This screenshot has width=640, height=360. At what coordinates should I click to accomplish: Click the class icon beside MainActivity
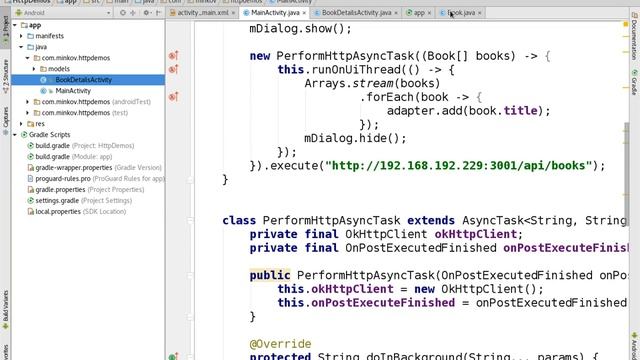coord(43,91)
